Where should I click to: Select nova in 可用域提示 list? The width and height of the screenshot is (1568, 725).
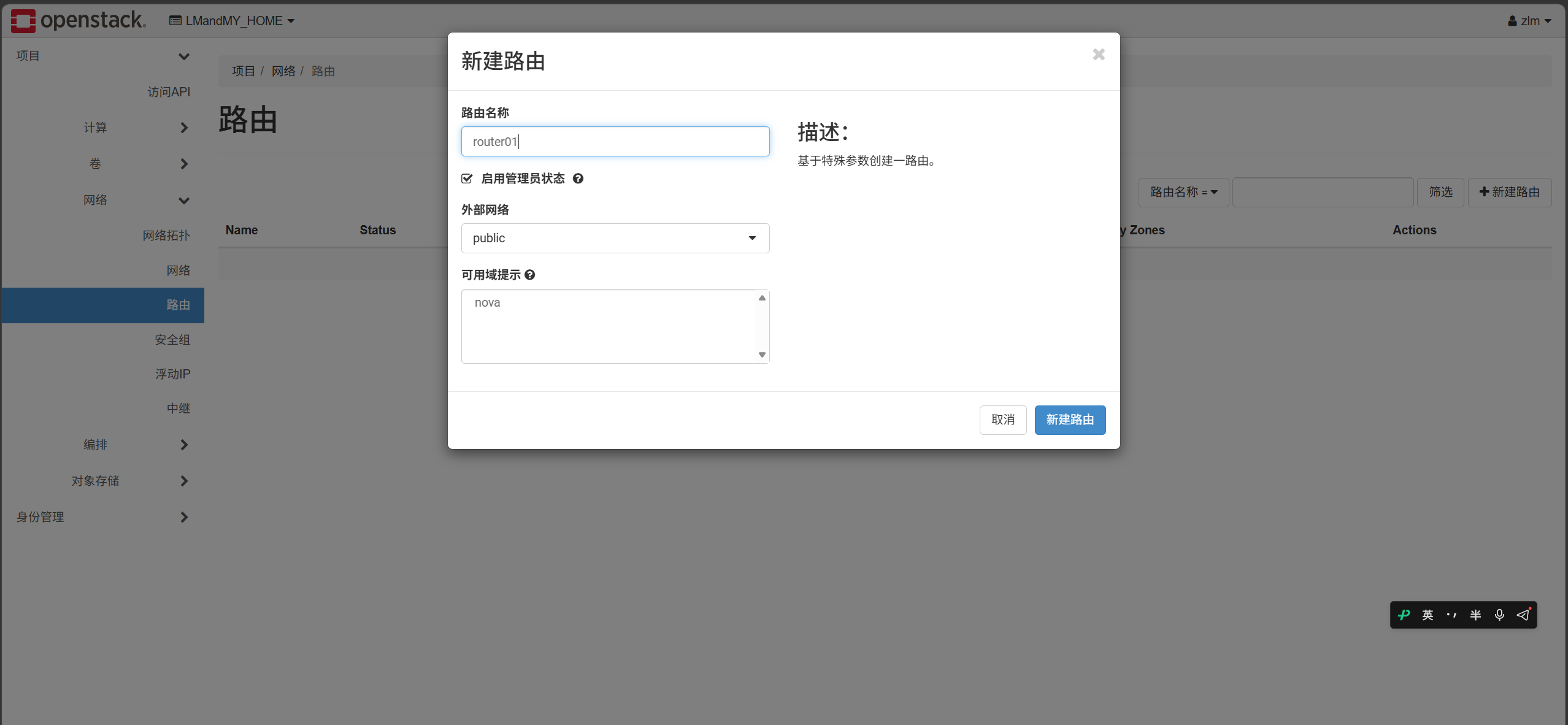pyautogui.click(x=487, y=302)
